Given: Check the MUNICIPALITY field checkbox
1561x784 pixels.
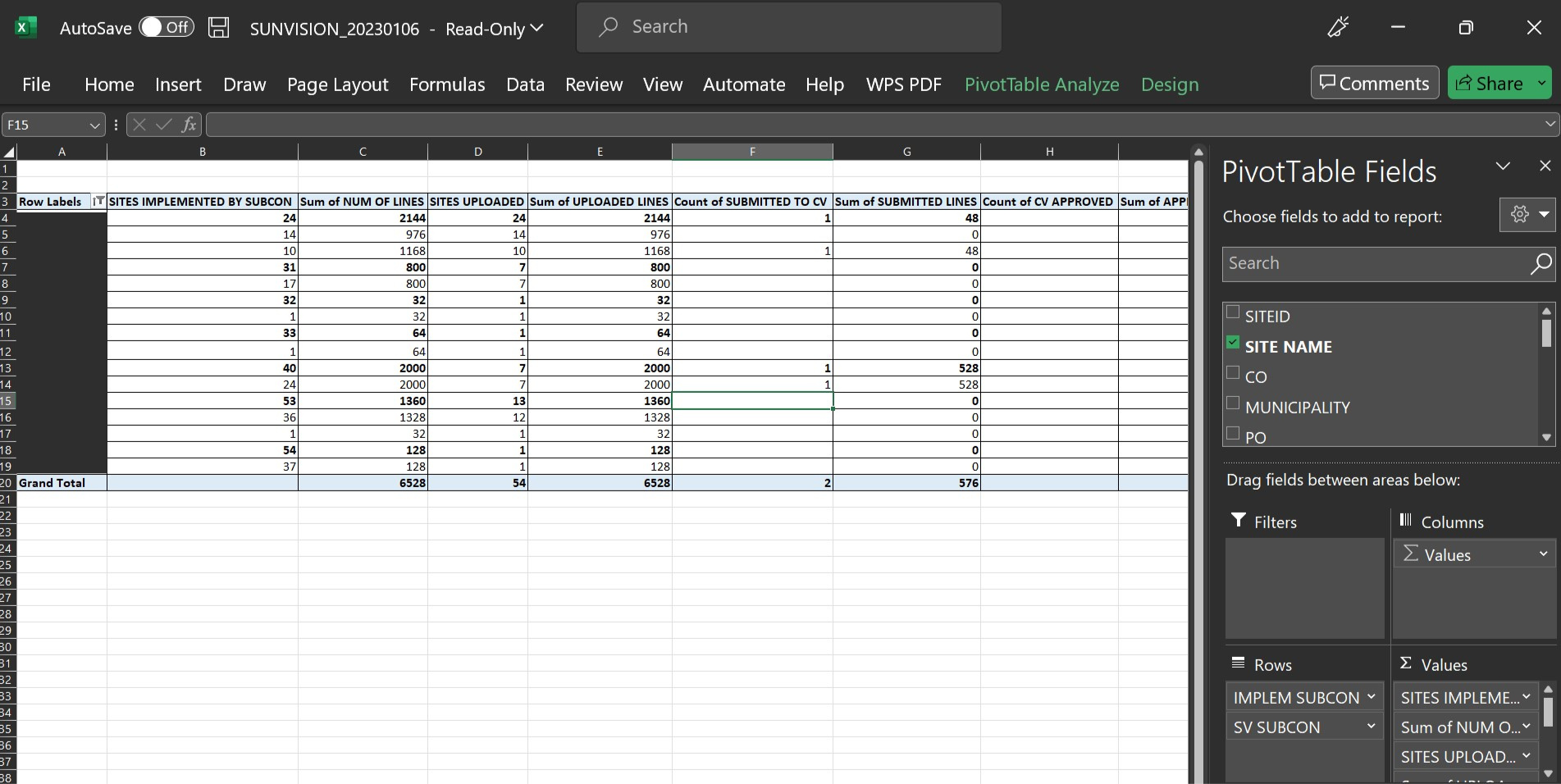Looking at the screenshot, I should click(1232, 403).
